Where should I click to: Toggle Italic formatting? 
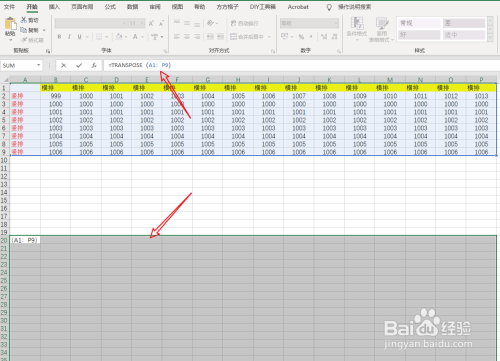click(69, 37)
